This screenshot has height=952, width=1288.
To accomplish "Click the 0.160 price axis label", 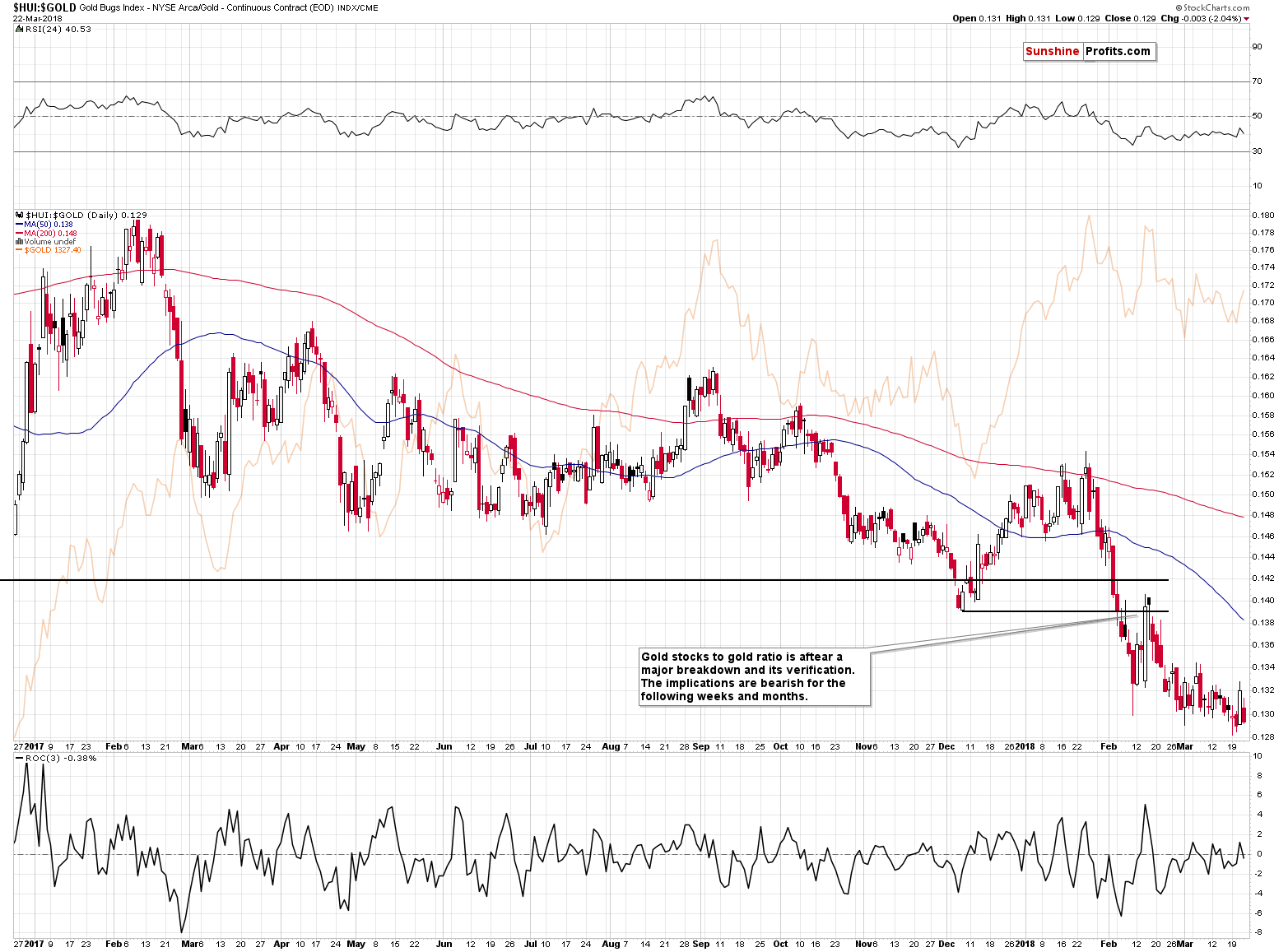I will [x=1263, y=395].
